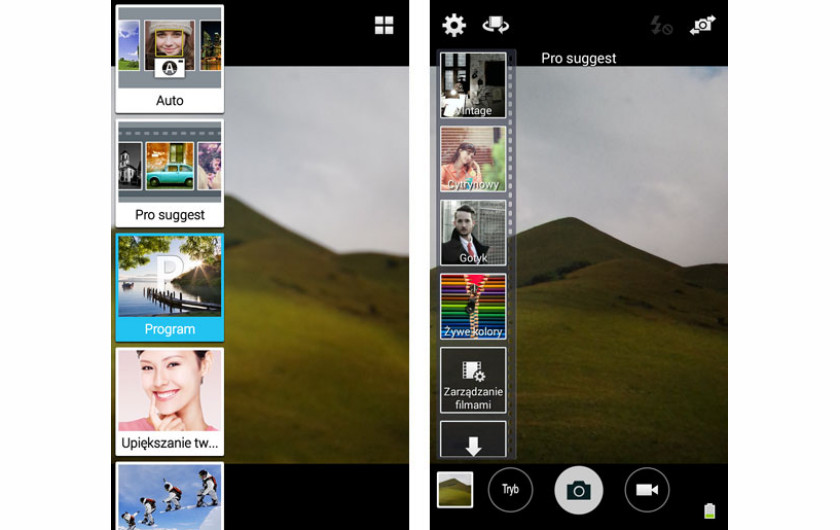Image resolution: width=840 pixels, height=530 pixels.
Task: Open camera settings gear icon
Action: (x=454, y=25)
